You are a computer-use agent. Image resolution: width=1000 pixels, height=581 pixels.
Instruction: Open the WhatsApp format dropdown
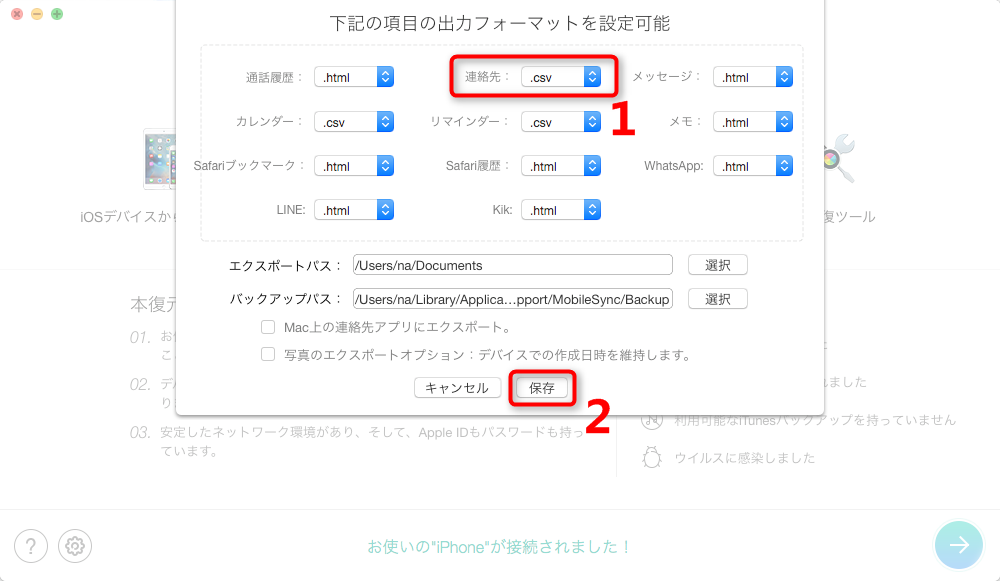coord(753,166)
